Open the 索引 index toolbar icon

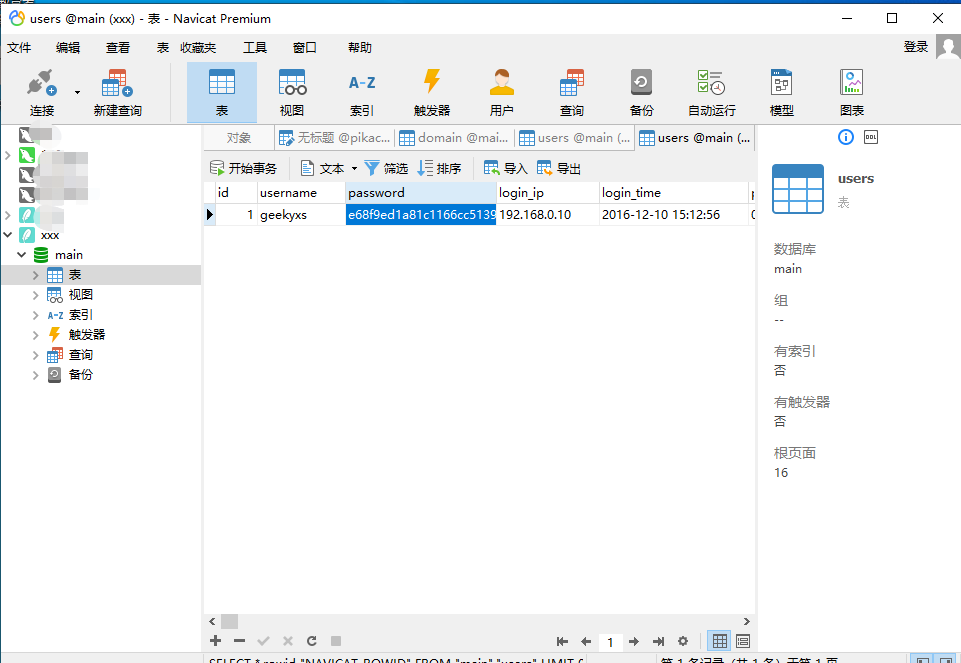pos(362,92)
